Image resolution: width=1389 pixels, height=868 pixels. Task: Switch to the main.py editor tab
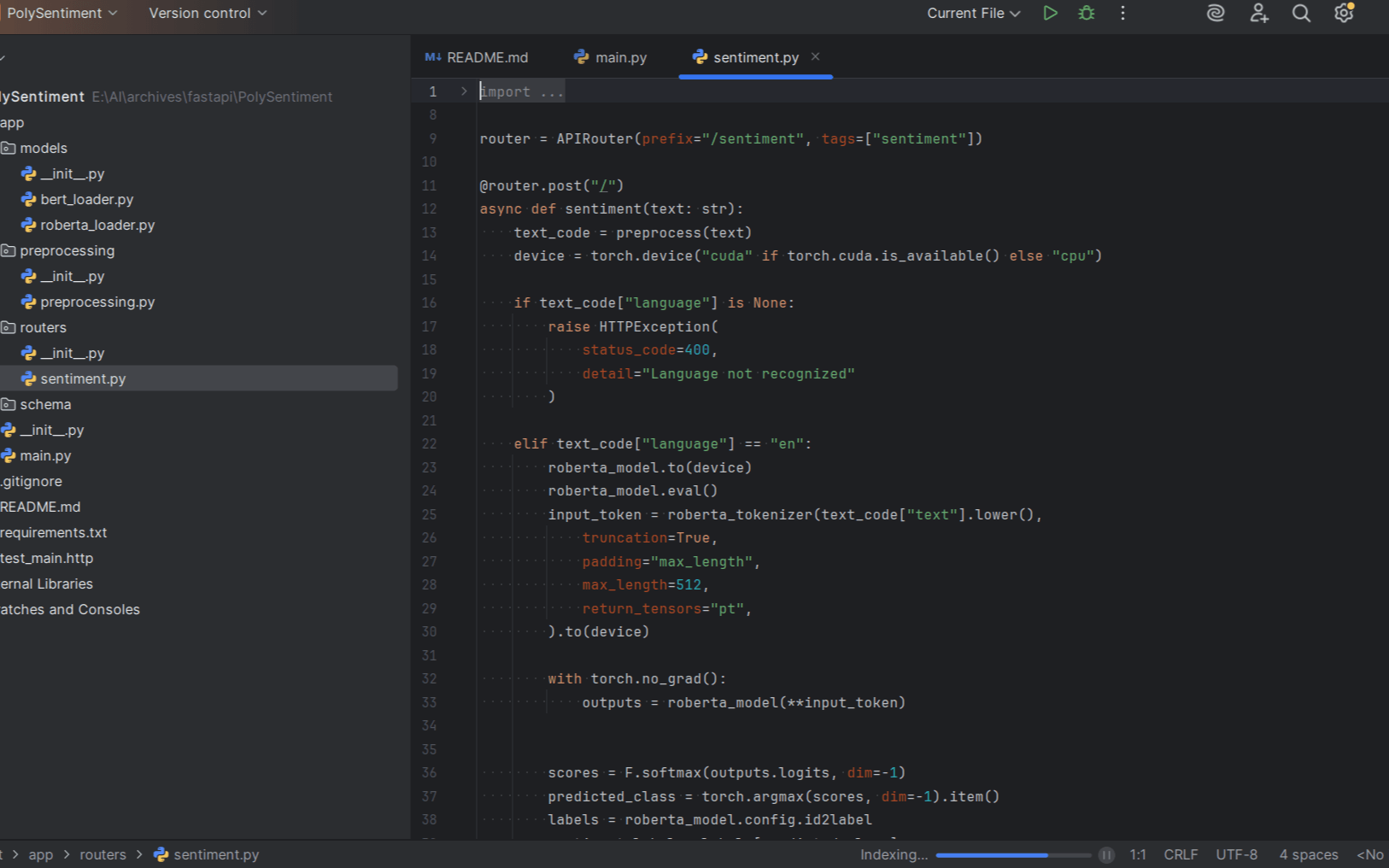pos(610,57)
